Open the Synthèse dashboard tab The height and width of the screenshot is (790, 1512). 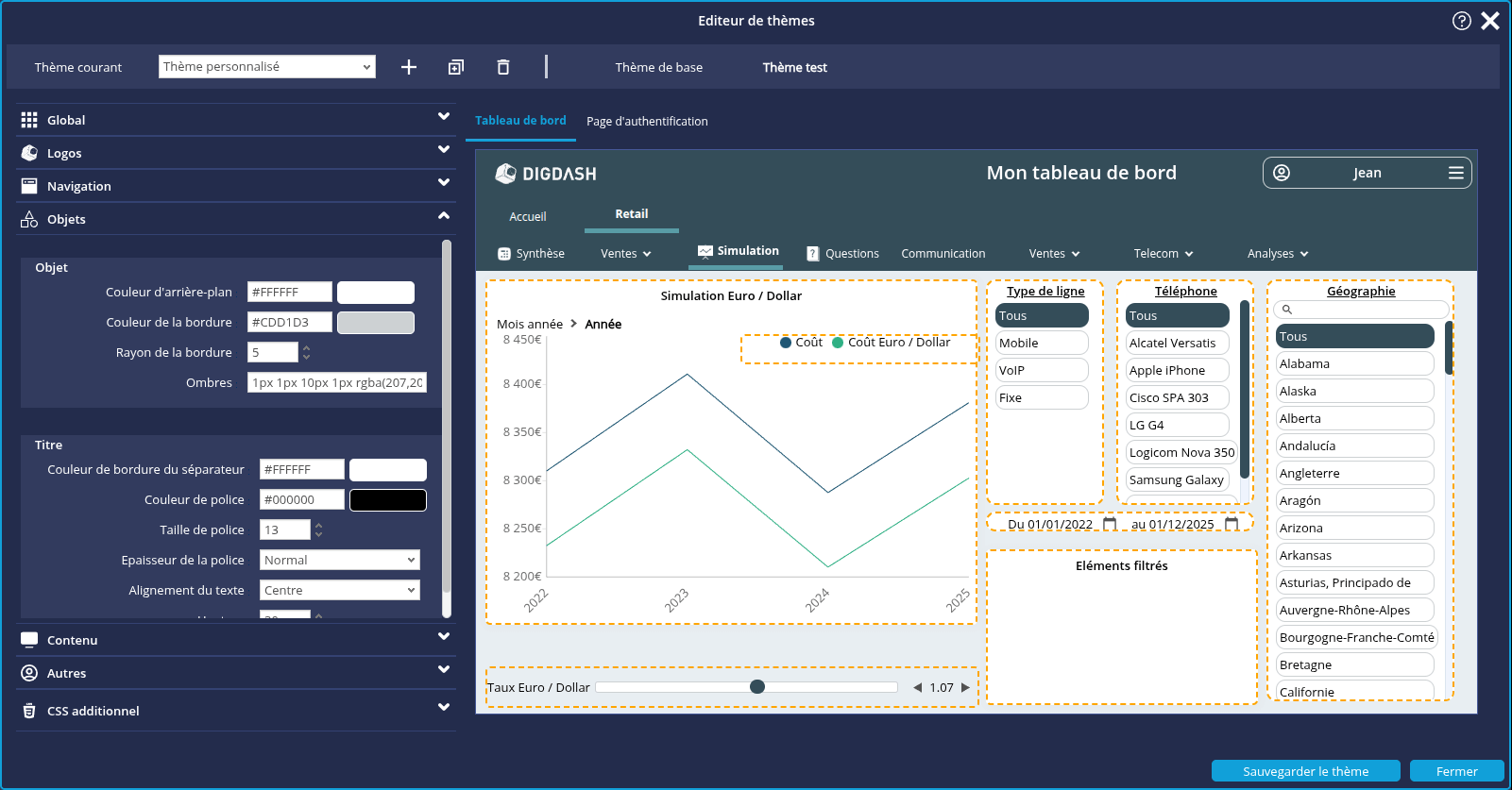(x=531, y=253)
